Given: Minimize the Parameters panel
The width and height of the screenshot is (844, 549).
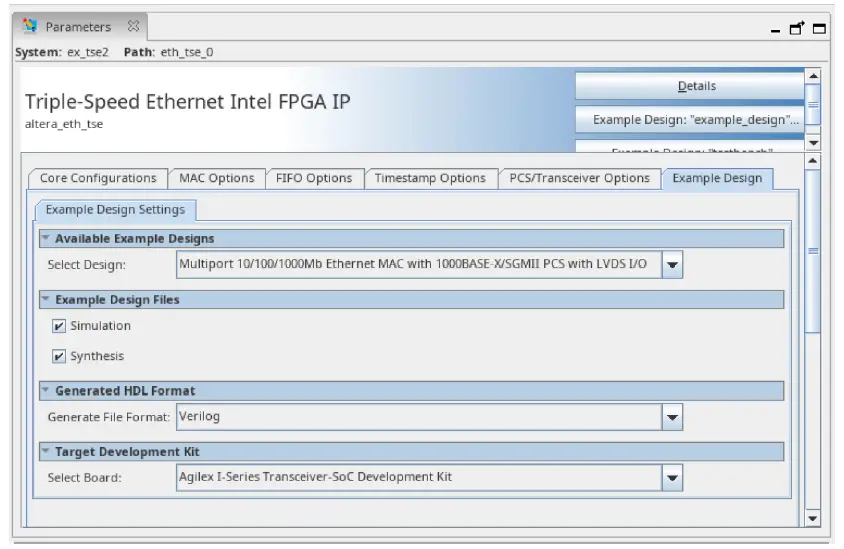Looking at the screenshot, I should click(x=775, y=31).
